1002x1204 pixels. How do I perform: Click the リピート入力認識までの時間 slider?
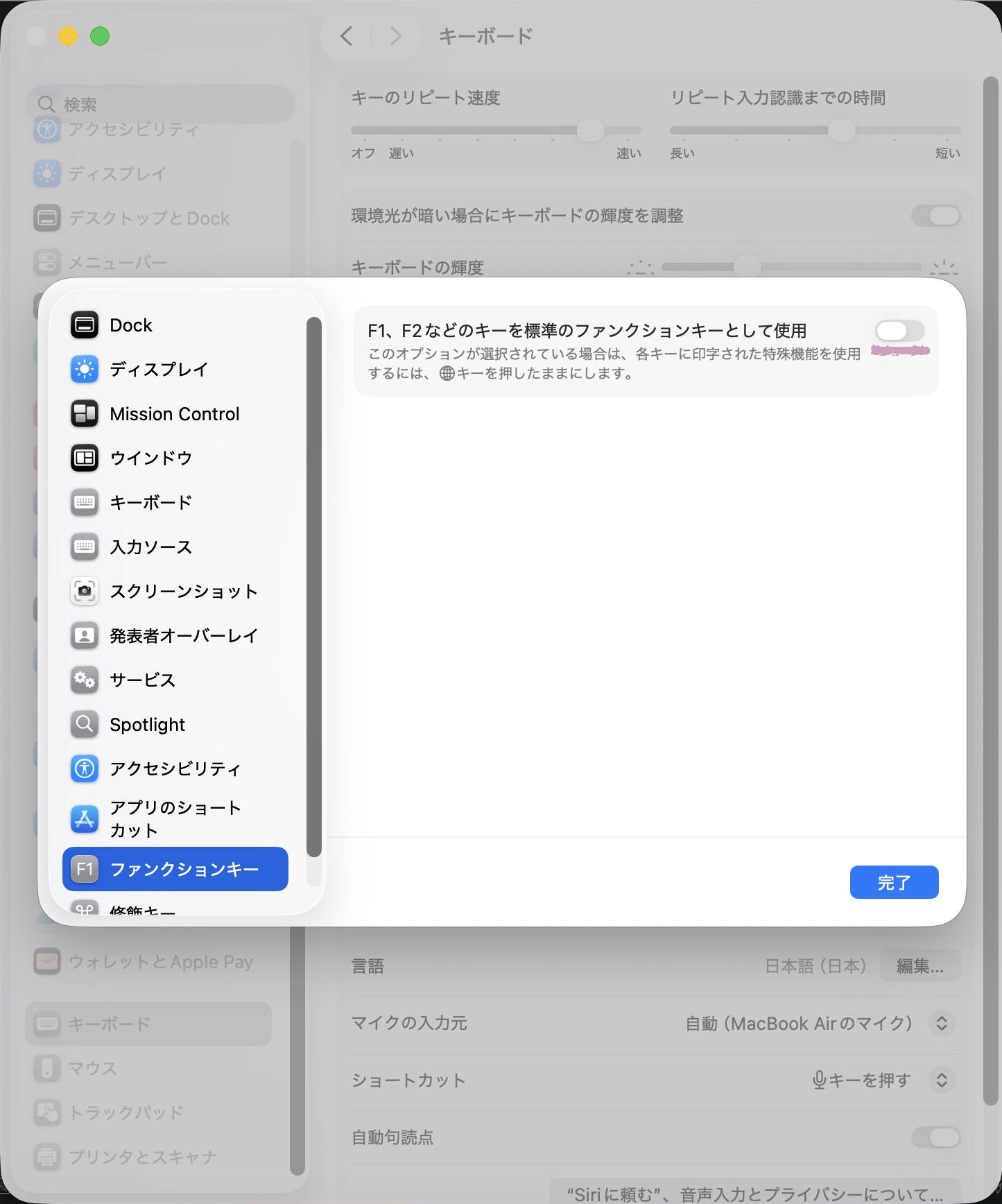point(815,130)
